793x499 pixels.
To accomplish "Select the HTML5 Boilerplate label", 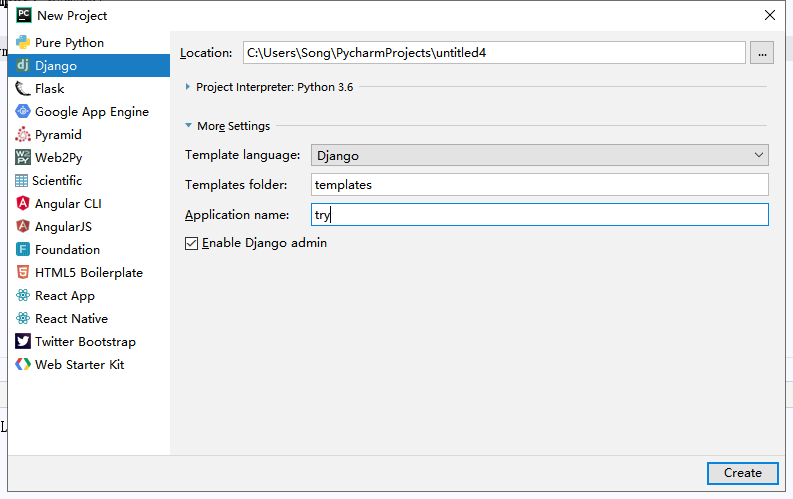I will click(x=89, y=273).
